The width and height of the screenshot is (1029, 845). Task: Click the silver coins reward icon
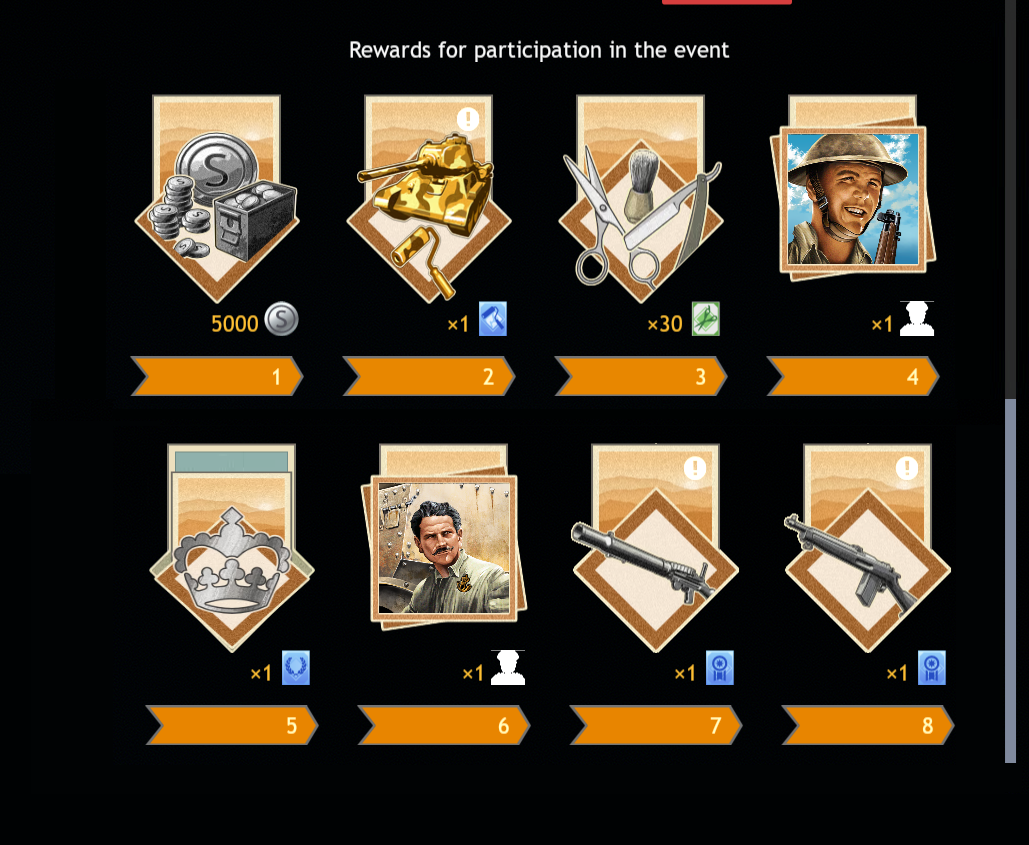tap(217, 199)
